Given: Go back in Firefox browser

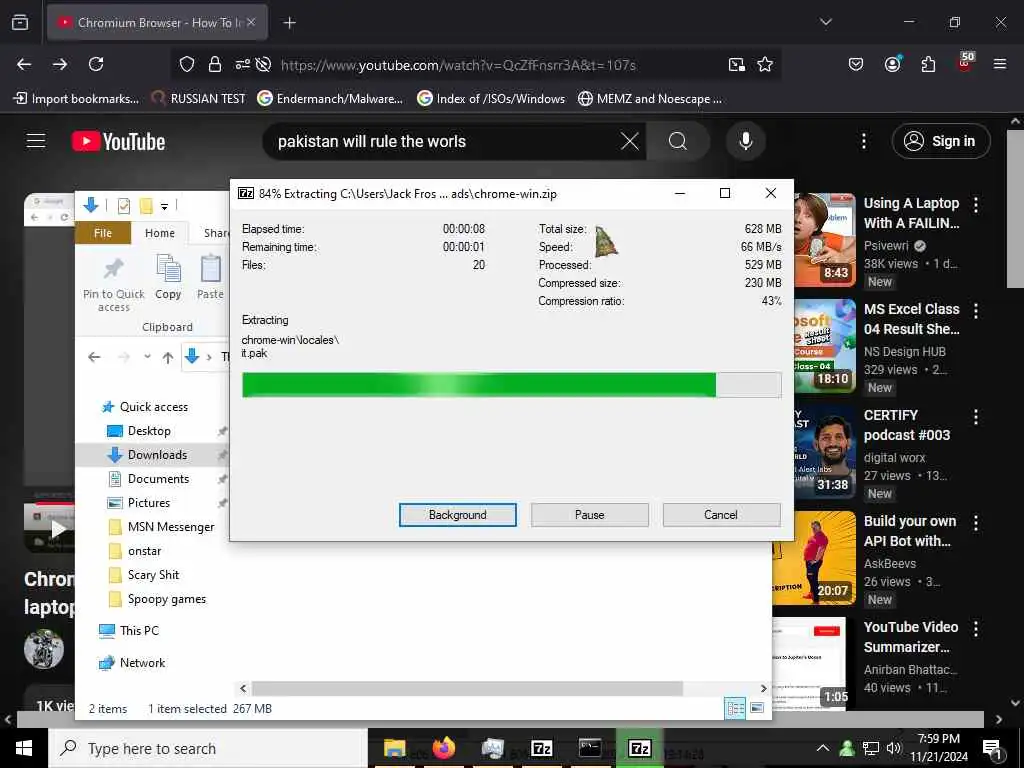Looking at the screenshot, I should tap(24, 64).
